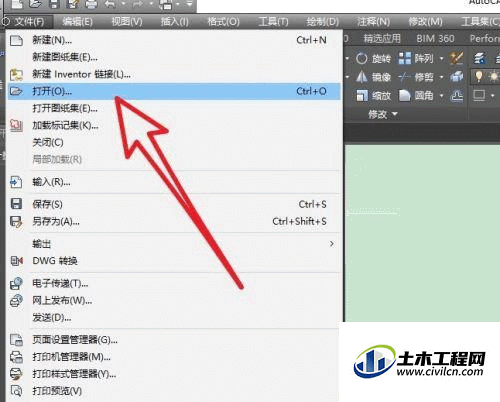Expand the 输出 submenu
The width and height of the screenshot is (500, 402).
(173, 244)
